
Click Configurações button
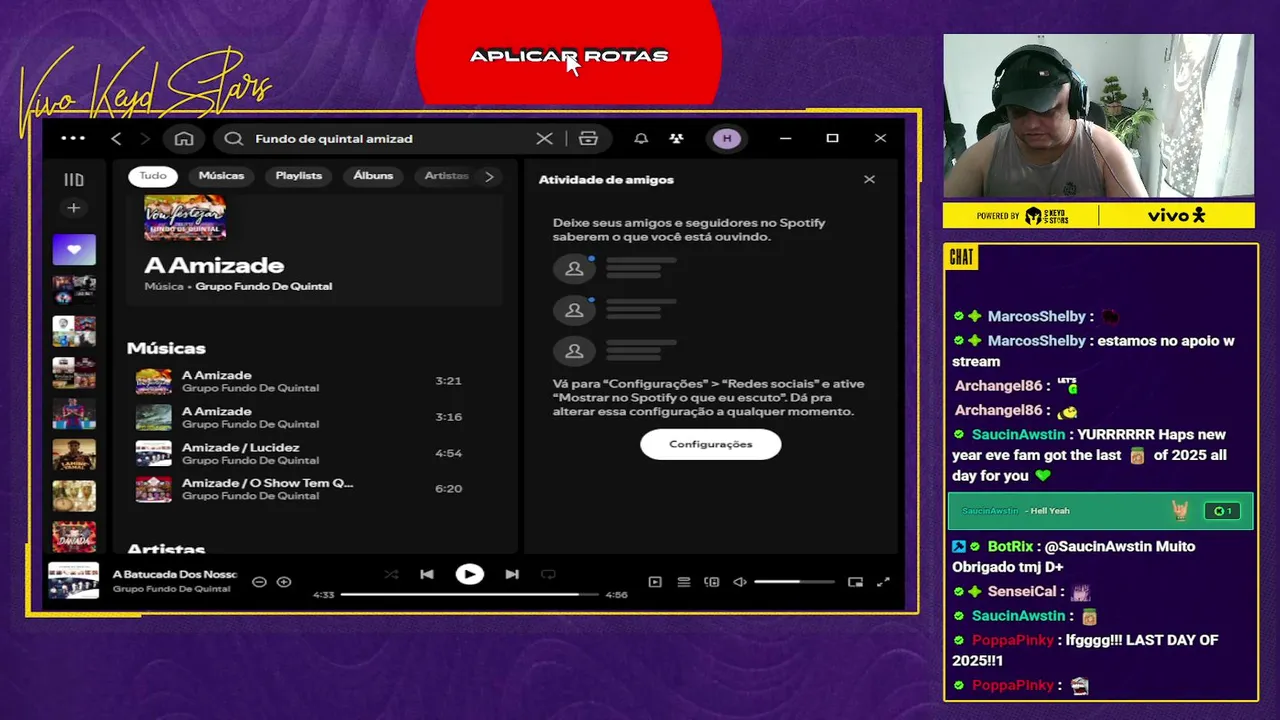[x=711, y=444]
